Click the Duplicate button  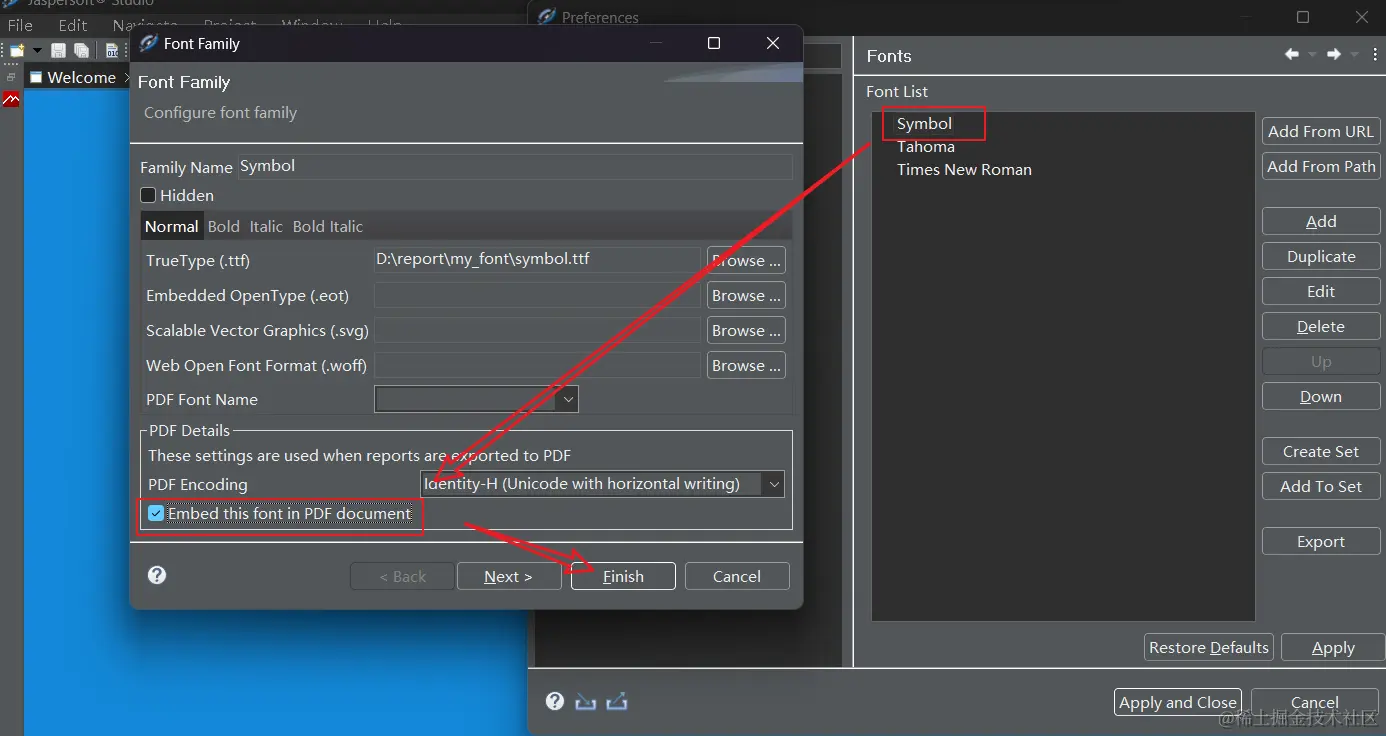1321,256
